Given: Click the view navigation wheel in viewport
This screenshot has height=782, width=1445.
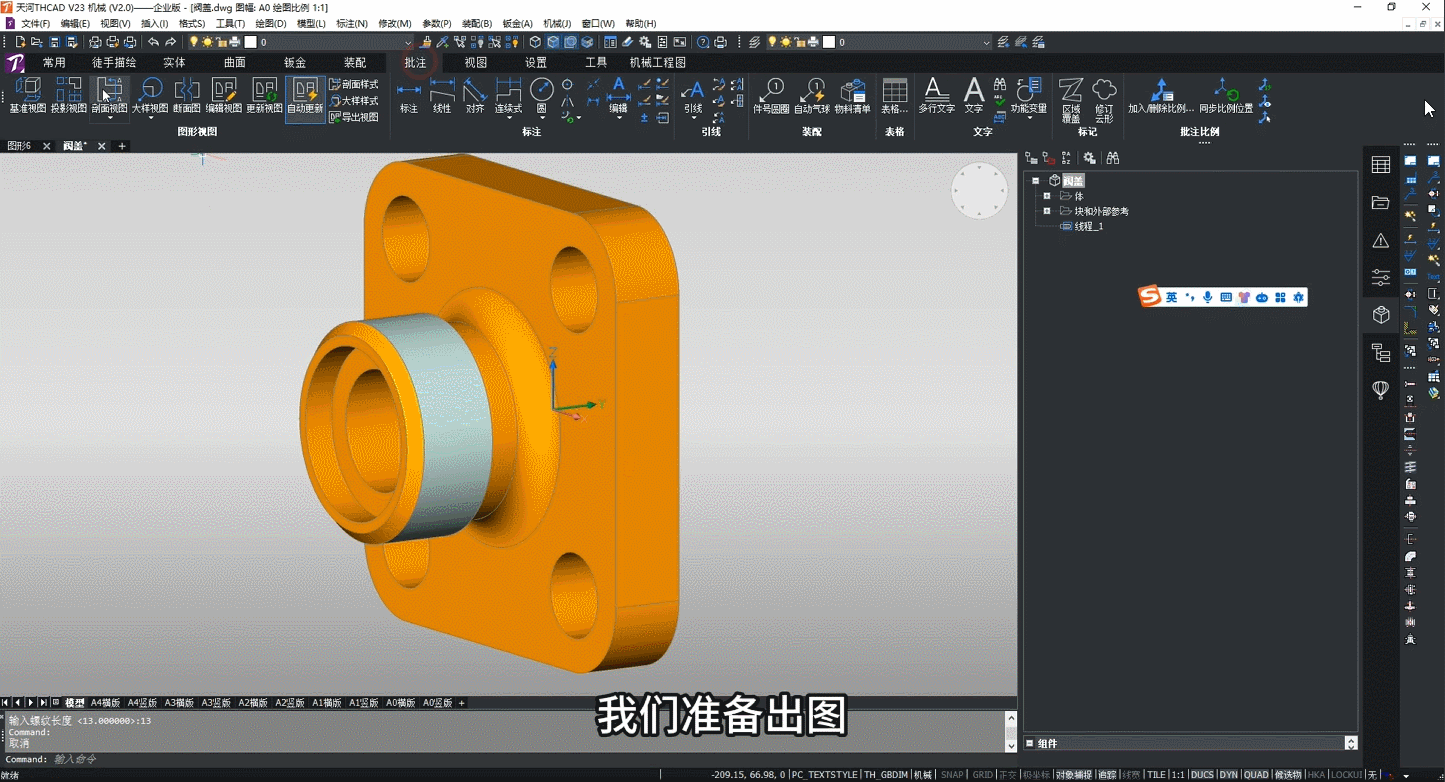Looking at the screenshot, I should point(979,190).
